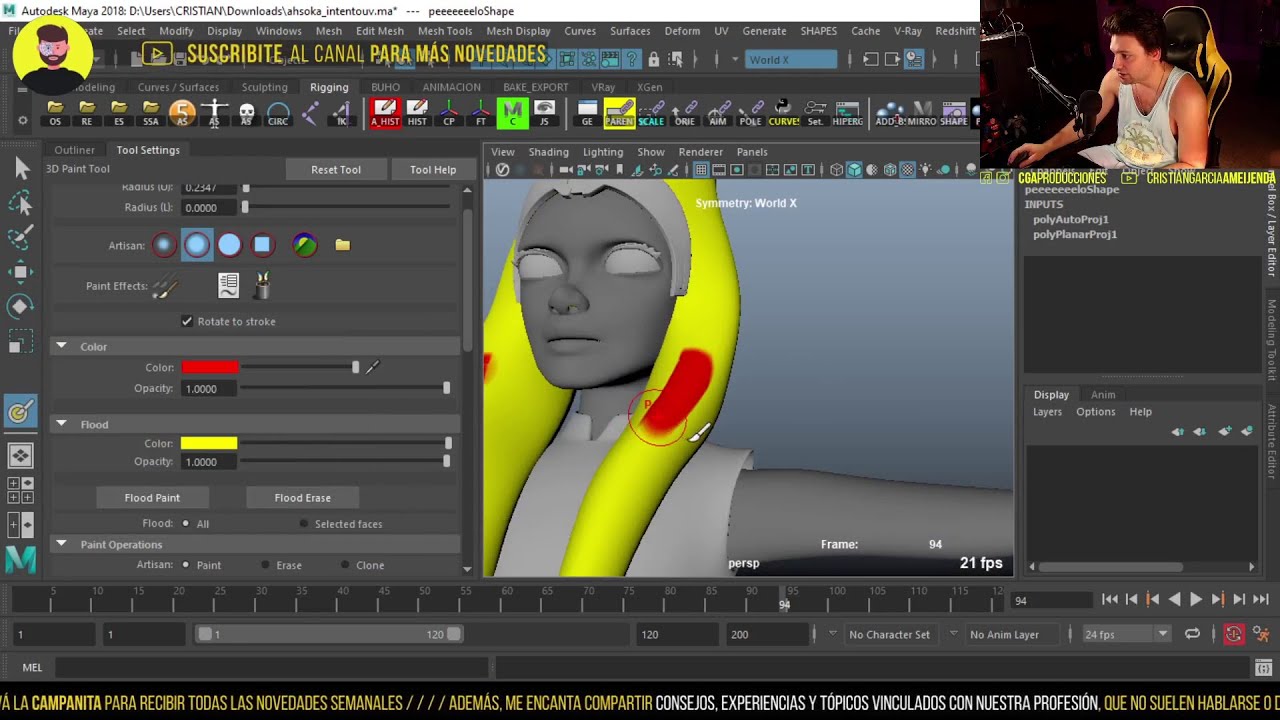Image resolution: width=1280 pixels, height=720 pixels.
Task: Open the Layers menu in layer editor
Action: (1047, 411)
